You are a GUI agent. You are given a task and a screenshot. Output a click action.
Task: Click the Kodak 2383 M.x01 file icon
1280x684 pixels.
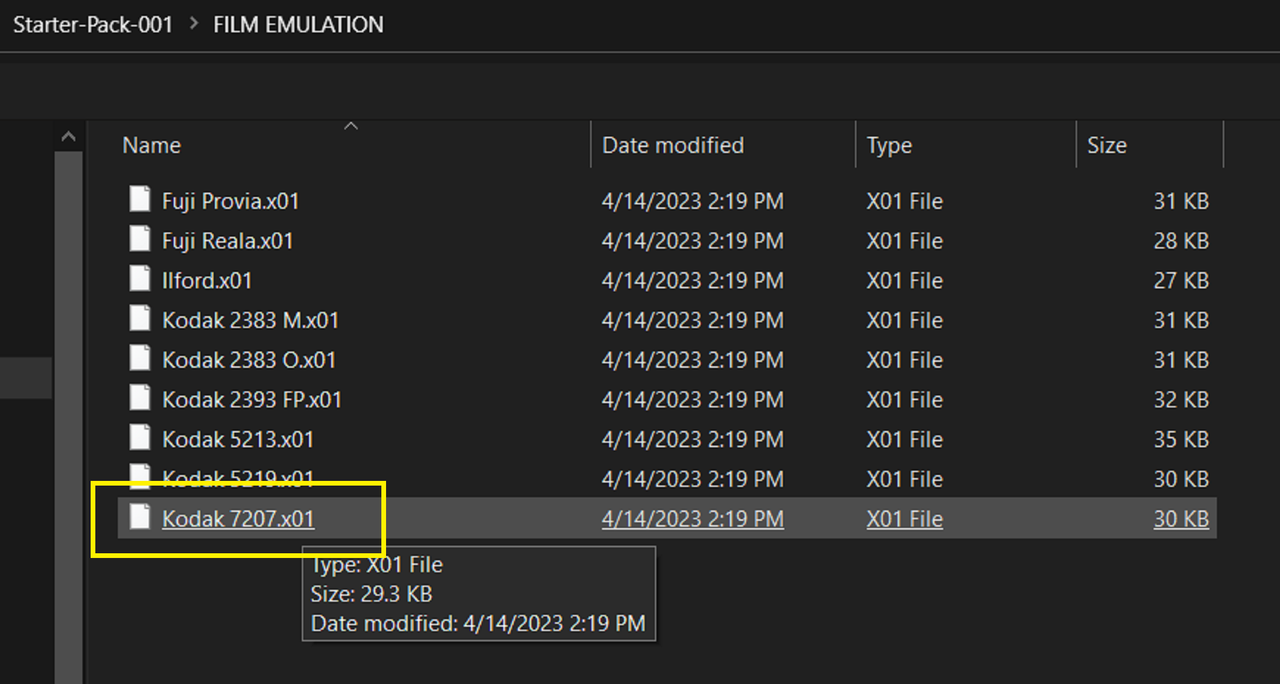coord(141,319)
